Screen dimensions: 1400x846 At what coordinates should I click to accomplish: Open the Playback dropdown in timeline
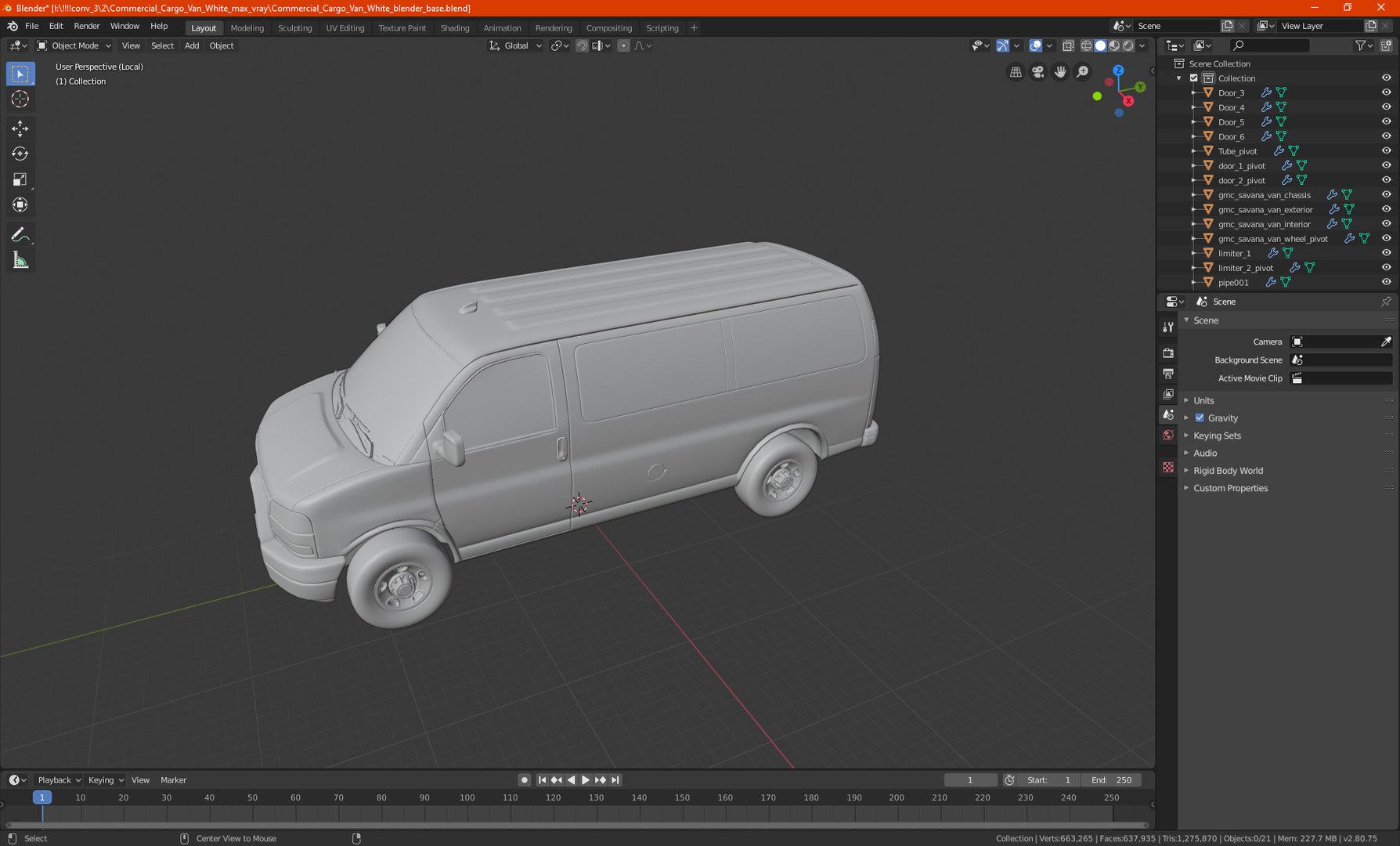[59, 780]
